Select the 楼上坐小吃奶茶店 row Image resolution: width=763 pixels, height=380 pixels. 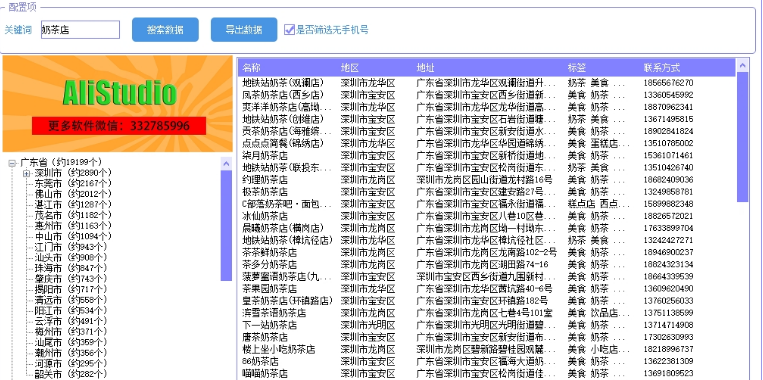[x=487, y=349]
